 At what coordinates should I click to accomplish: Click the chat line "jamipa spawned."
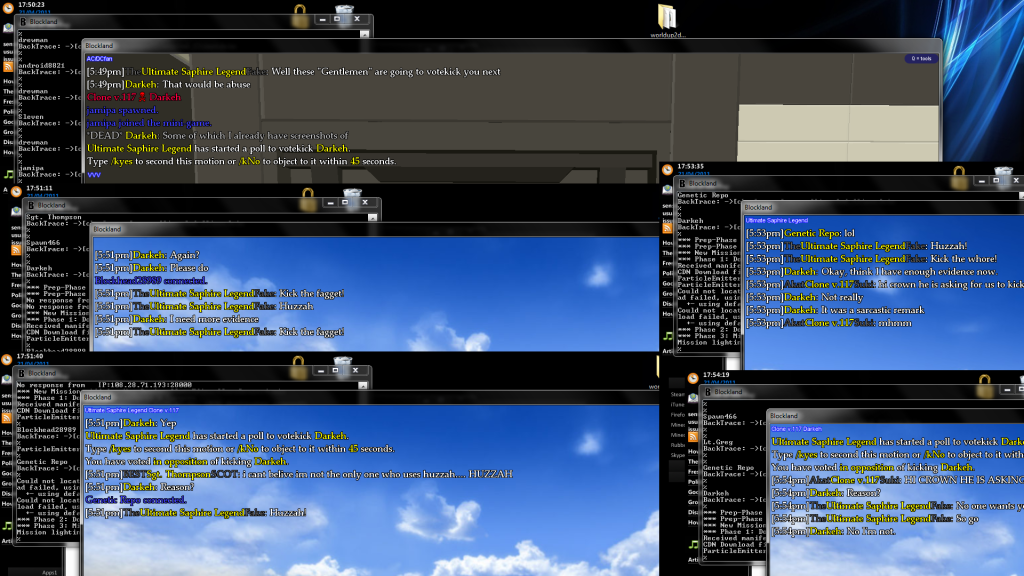122,110
